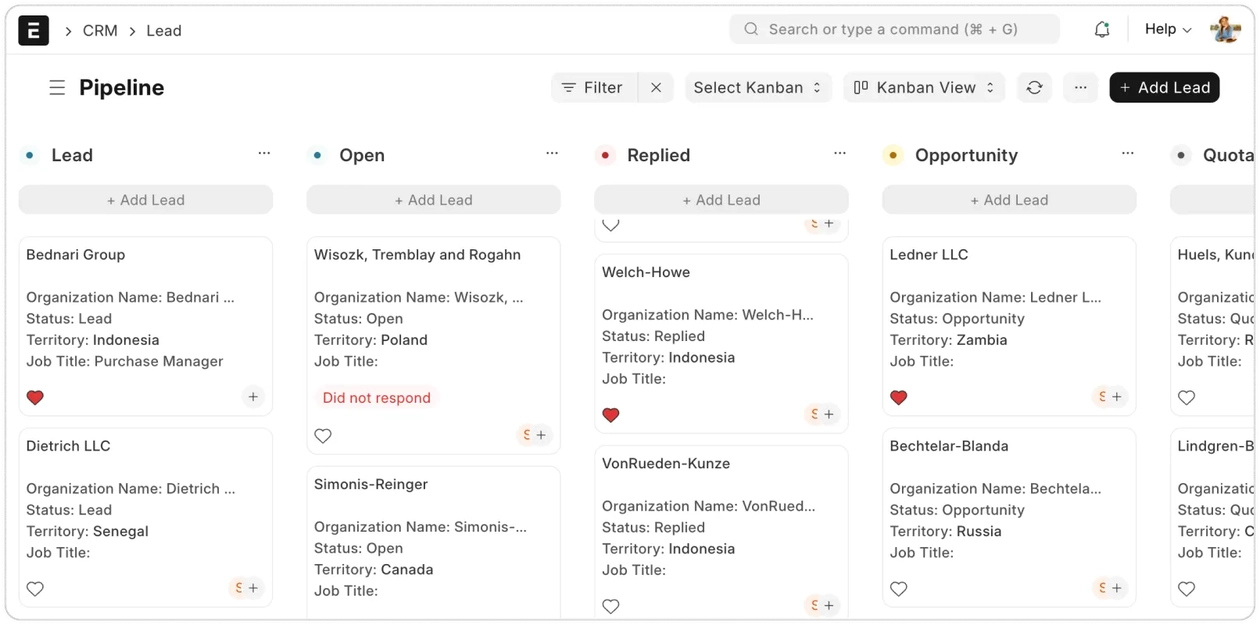
Task: Click the notifications bell icon
Action: tap(1102, 30)
